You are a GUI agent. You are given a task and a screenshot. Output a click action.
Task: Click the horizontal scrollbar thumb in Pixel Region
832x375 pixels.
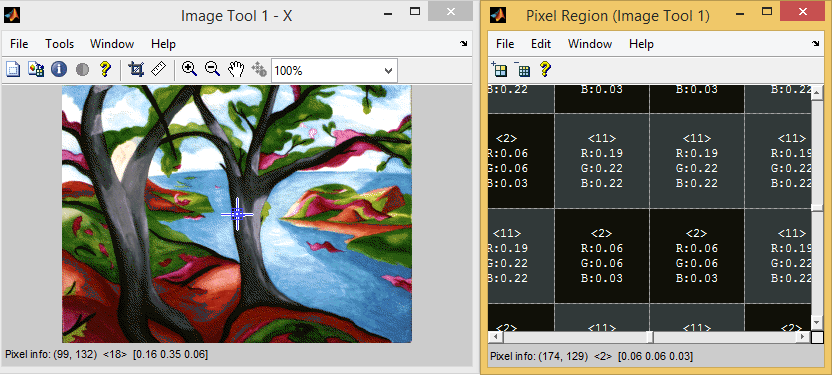coord(649,337)
